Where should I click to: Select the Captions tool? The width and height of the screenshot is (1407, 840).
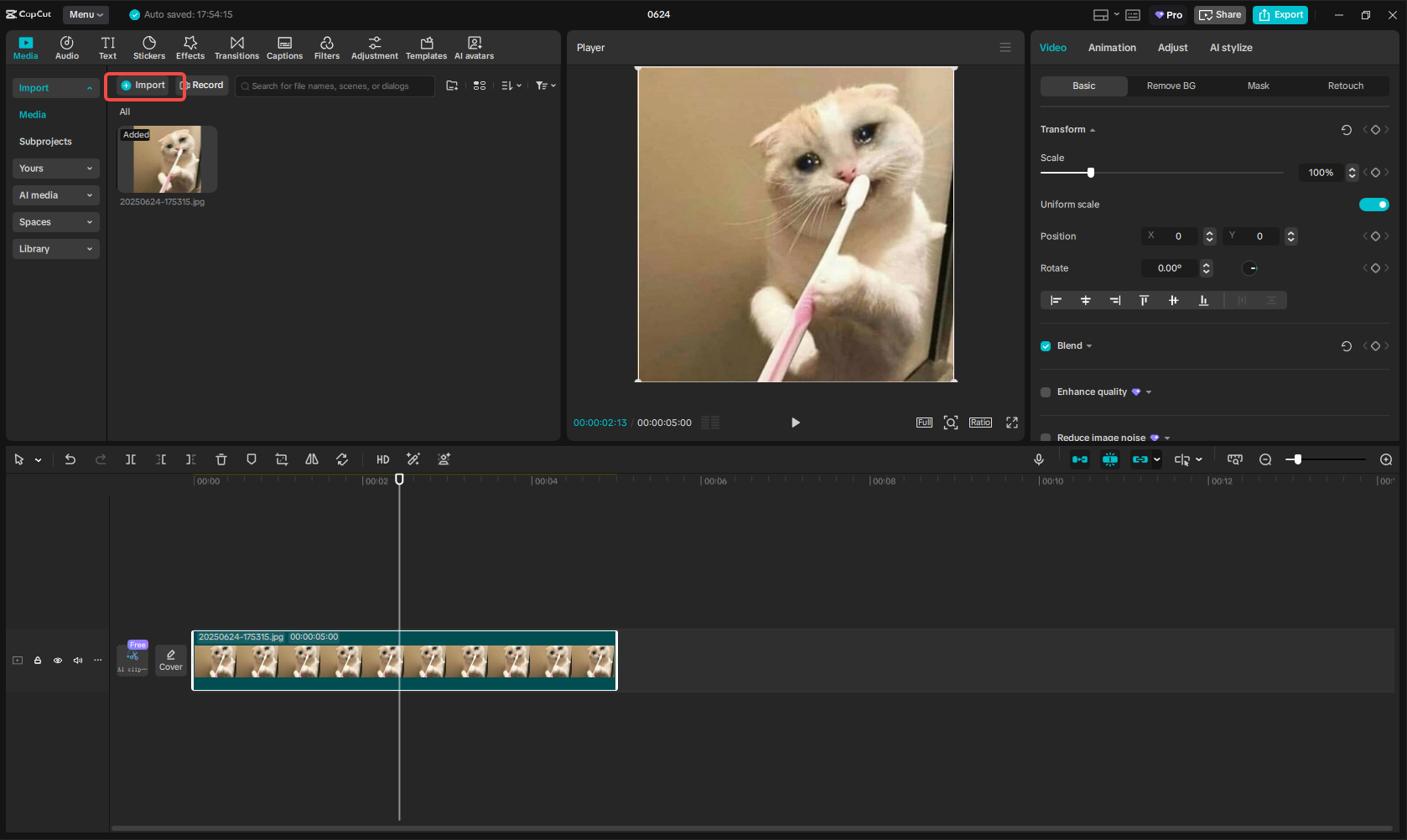click(284, 47)
